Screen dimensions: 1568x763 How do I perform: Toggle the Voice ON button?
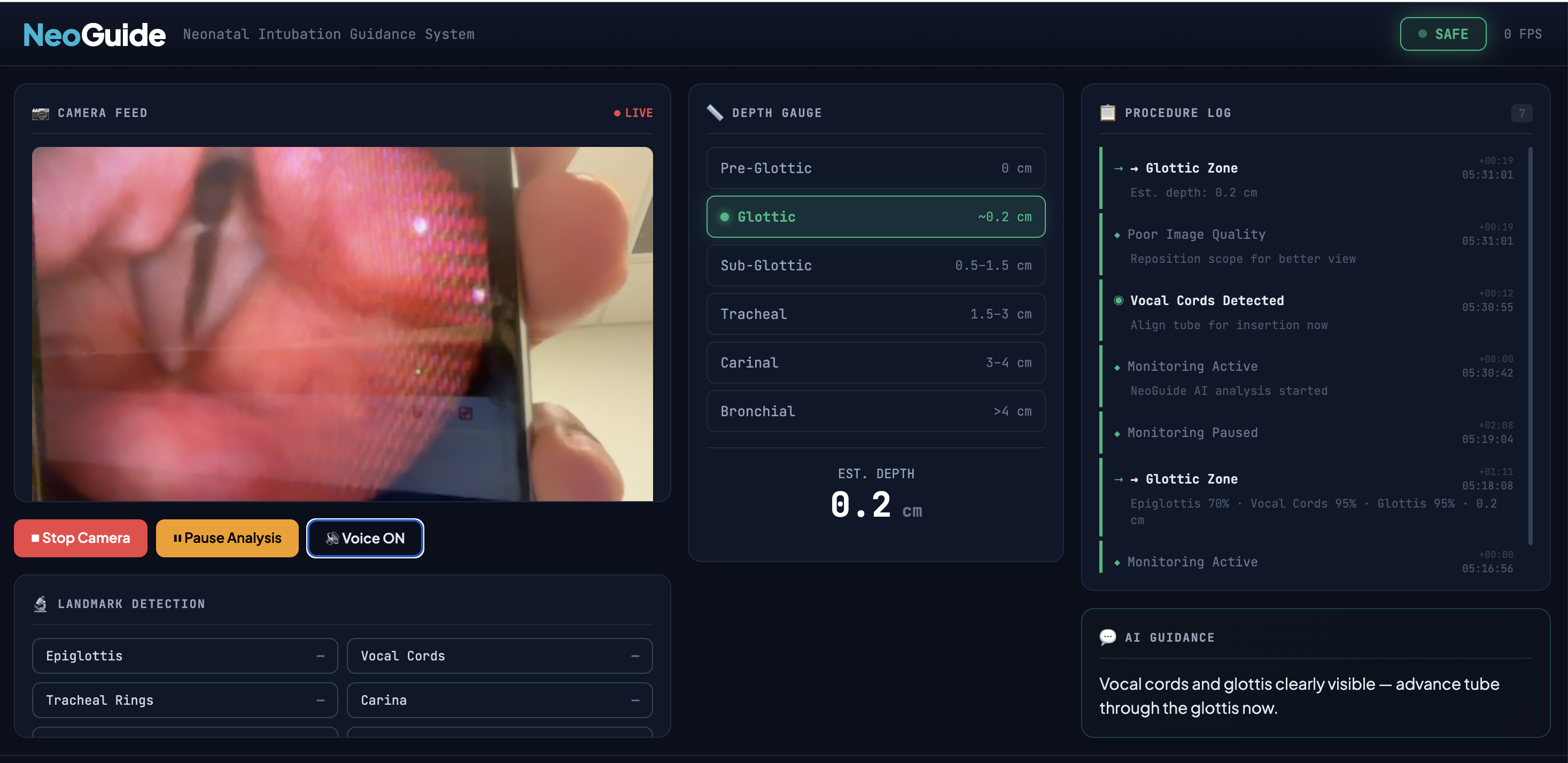(x=364, y=538)
